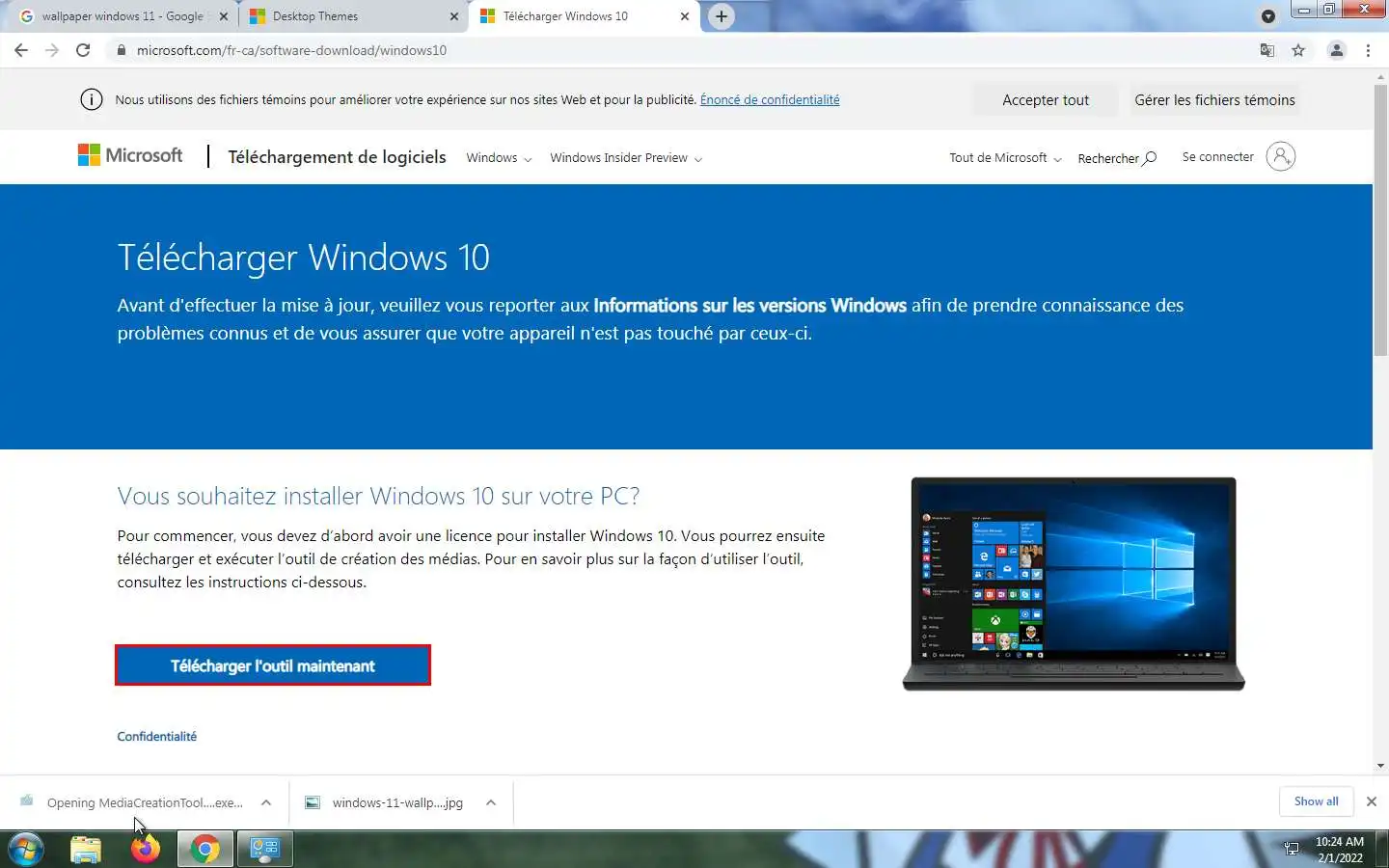Expand the Windows navigation menu
The width and height of the screenshot is (1389, 868).
pyautogui.click(x=499, y=157)
